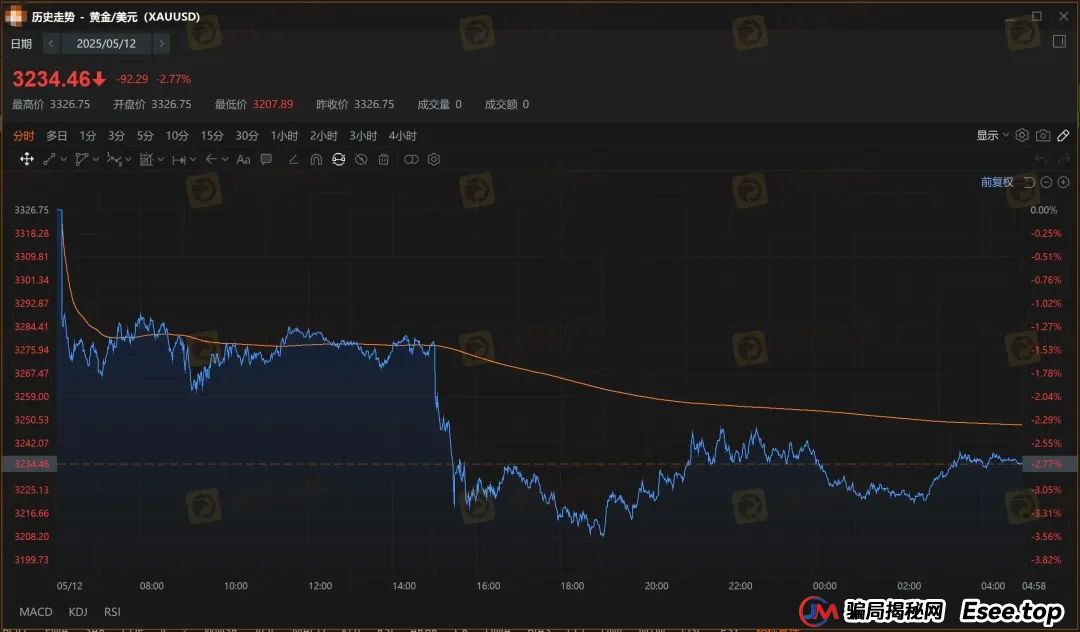Select the crosshair move cursor tool
1080x632 pixels.
pos(27,159)
